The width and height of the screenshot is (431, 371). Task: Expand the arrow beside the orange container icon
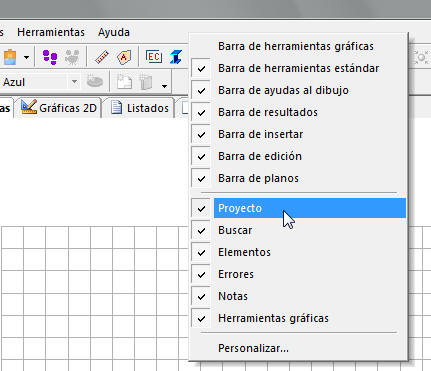click(x=26, y=57)
